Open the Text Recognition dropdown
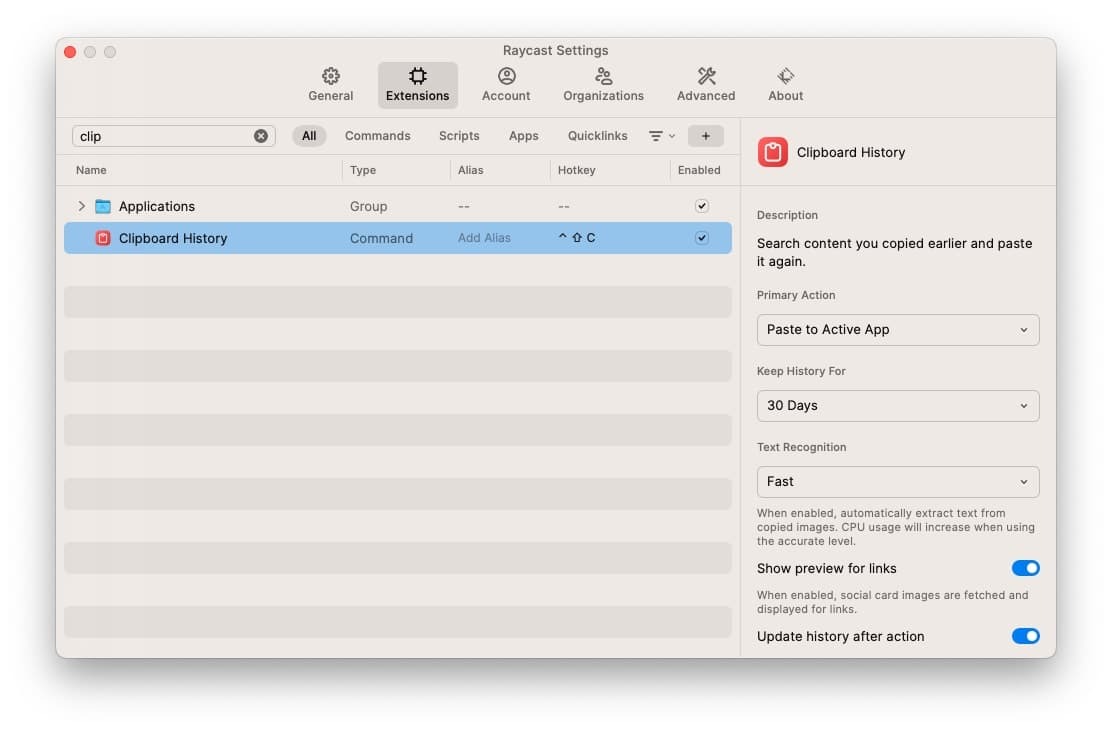This screenshot has width=1112, height=732. pyautogui.click(x=898, y=482)
